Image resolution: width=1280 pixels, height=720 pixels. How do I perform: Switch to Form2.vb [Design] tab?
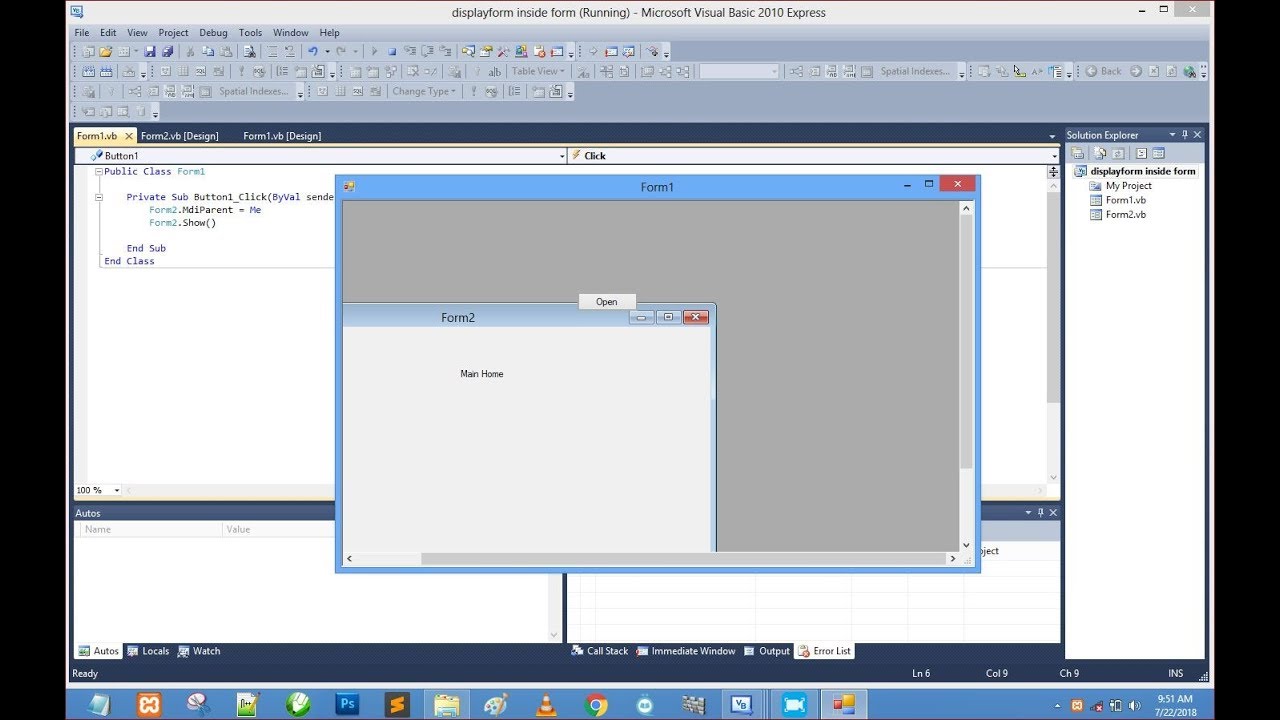tap(180, 136)
